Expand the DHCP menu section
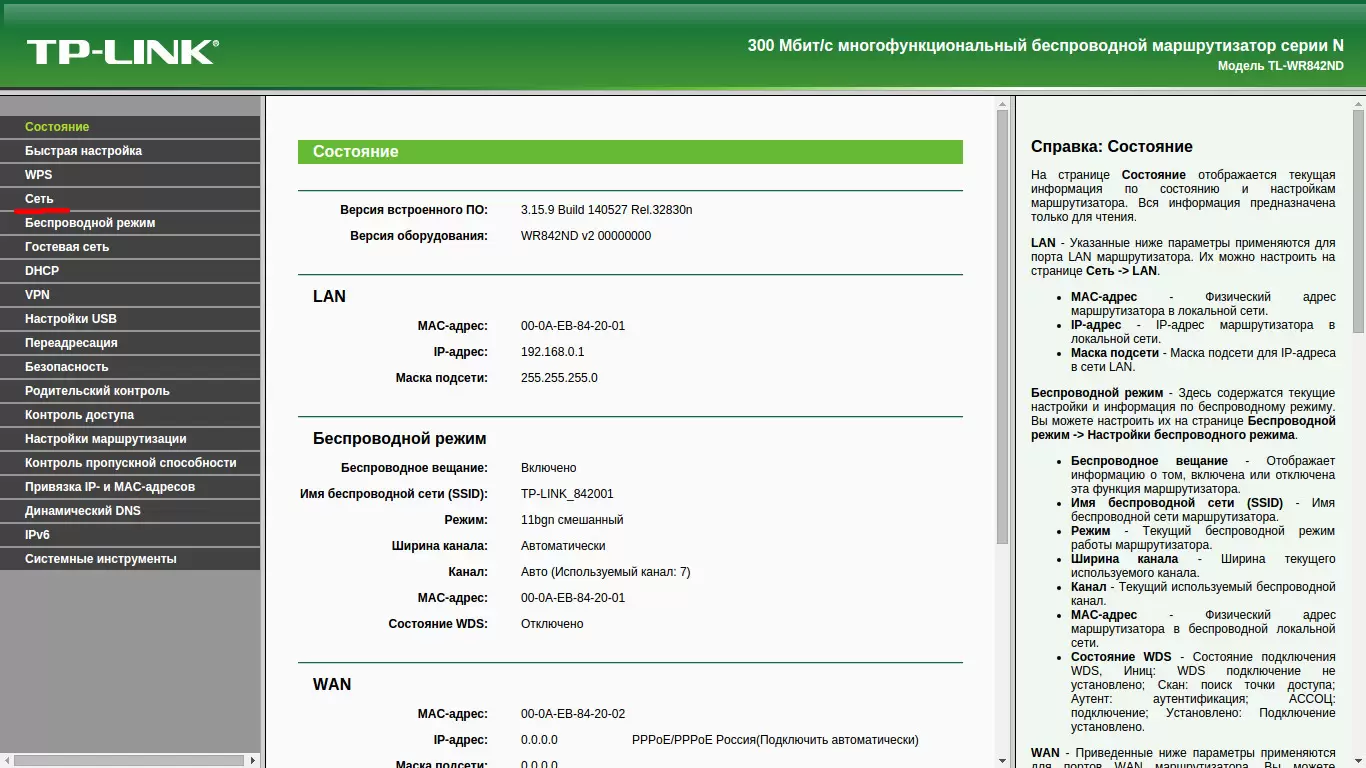The image size is (1366, 768). click(x=42, y=271)
